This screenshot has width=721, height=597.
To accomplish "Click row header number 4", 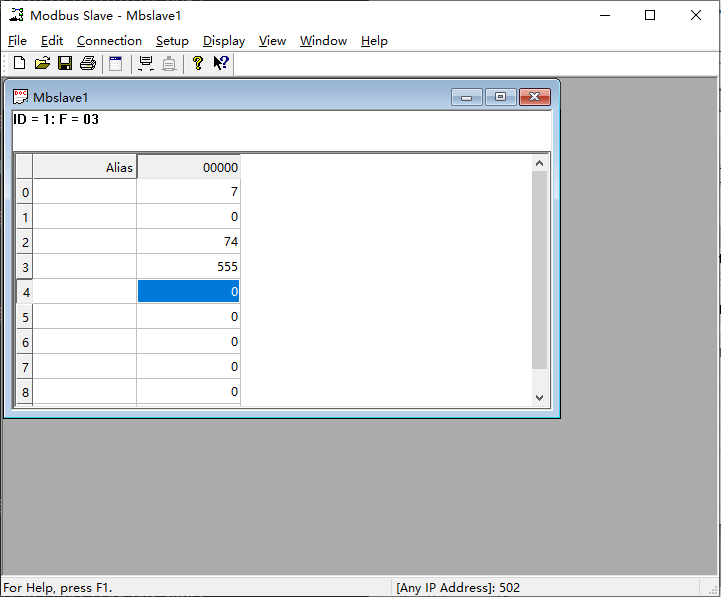I will tap(25, 291).
